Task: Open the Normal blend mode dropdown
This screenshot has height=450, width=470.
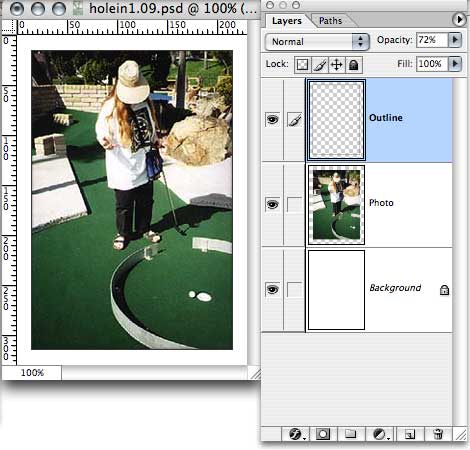Action: [x=317, y=42]
